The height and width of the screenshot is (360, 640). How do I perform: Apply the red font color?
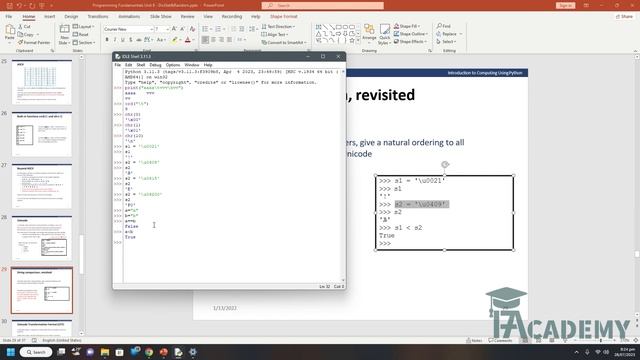pos(187,40)
